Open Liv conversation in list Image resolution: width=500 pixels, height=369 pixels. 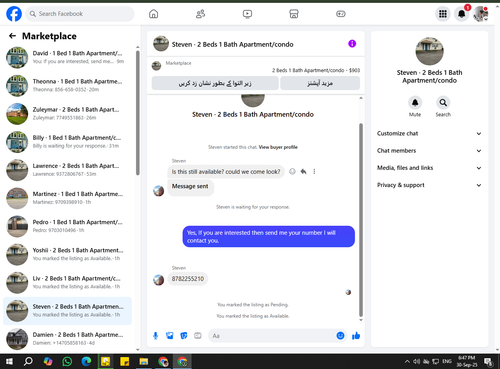(x=67, y=283)
